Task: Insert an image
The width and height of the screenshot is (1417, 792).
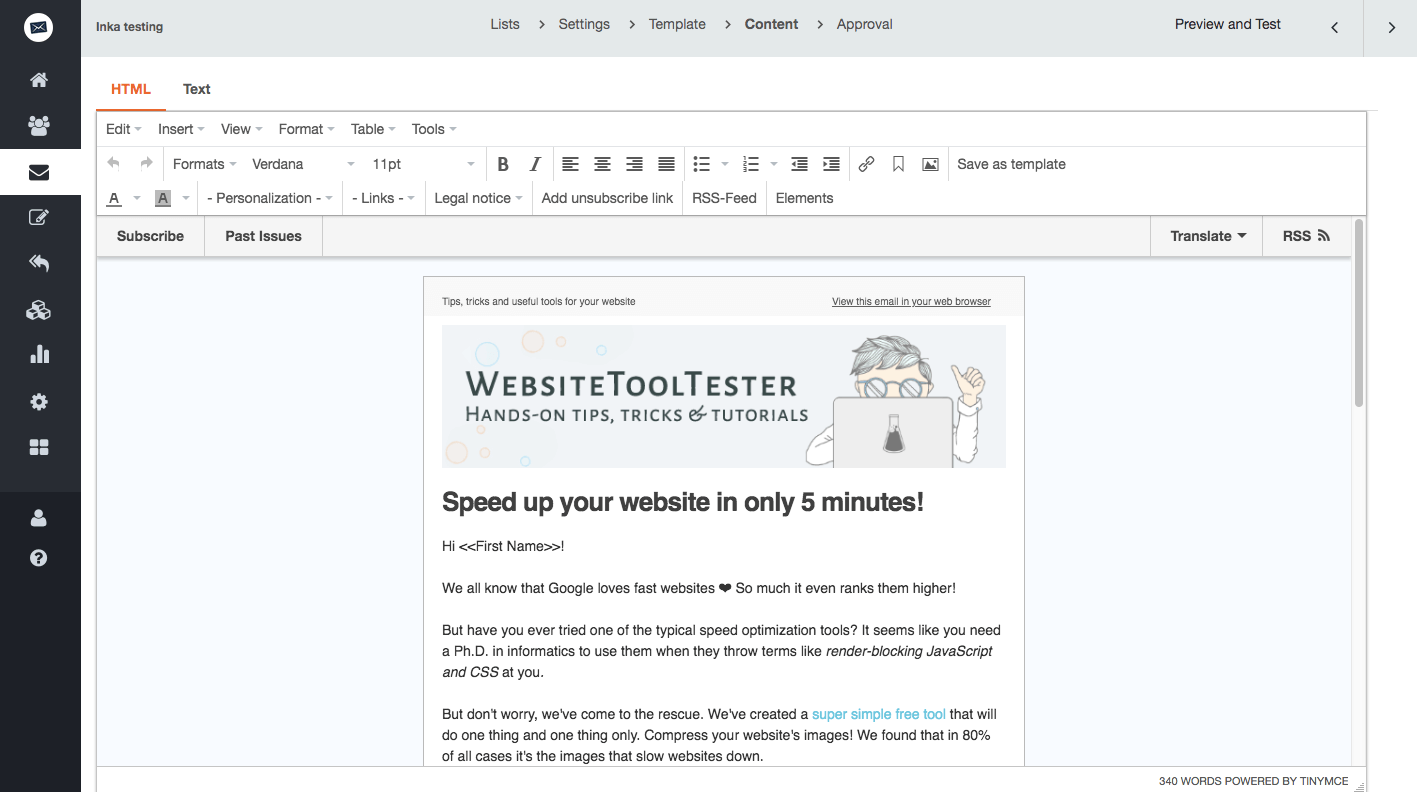Action: (x=930, y=164)
